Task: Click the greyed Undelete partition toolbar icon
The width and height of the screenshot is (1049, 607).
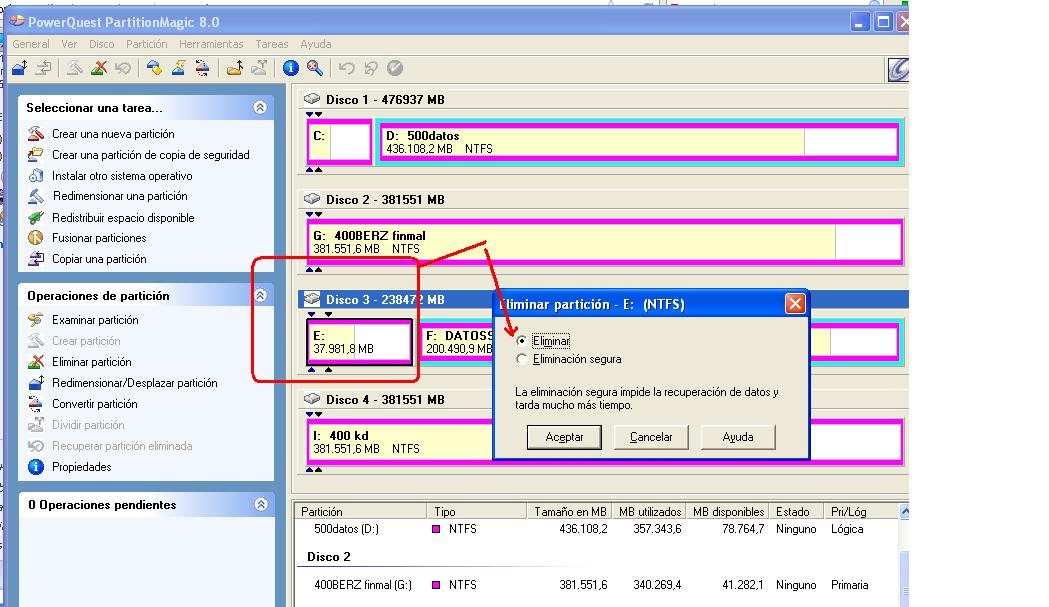Action: click(123, 68)
